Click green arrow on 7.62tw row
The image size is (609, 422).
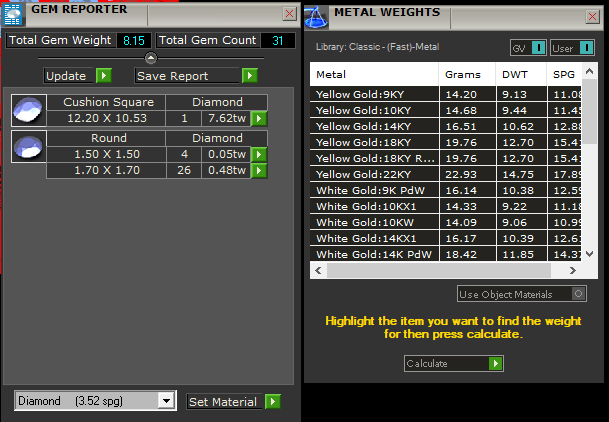[259, 118]
